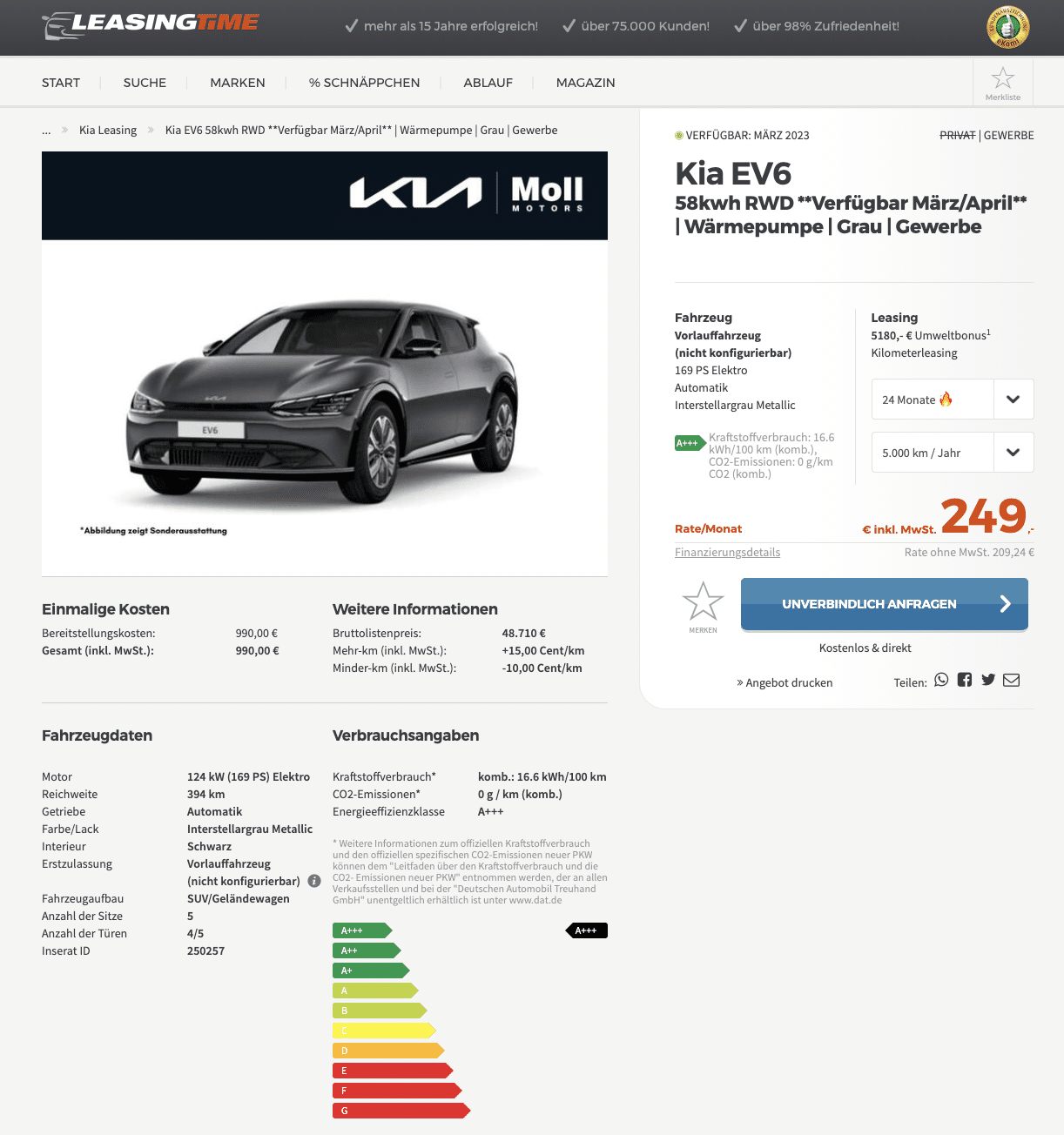The height and width of the screenshot is (1135, 1064).
Task: Click the Reichweite value 394 km
Action: [206, 795]
